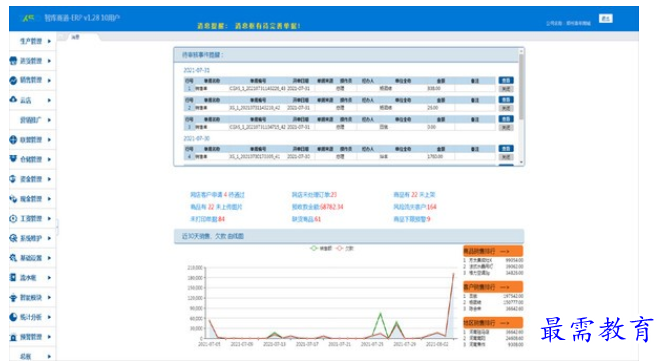Open the 仓储管理 warehouse icon
Screen dimensions: 662x361
click(13, 159)
